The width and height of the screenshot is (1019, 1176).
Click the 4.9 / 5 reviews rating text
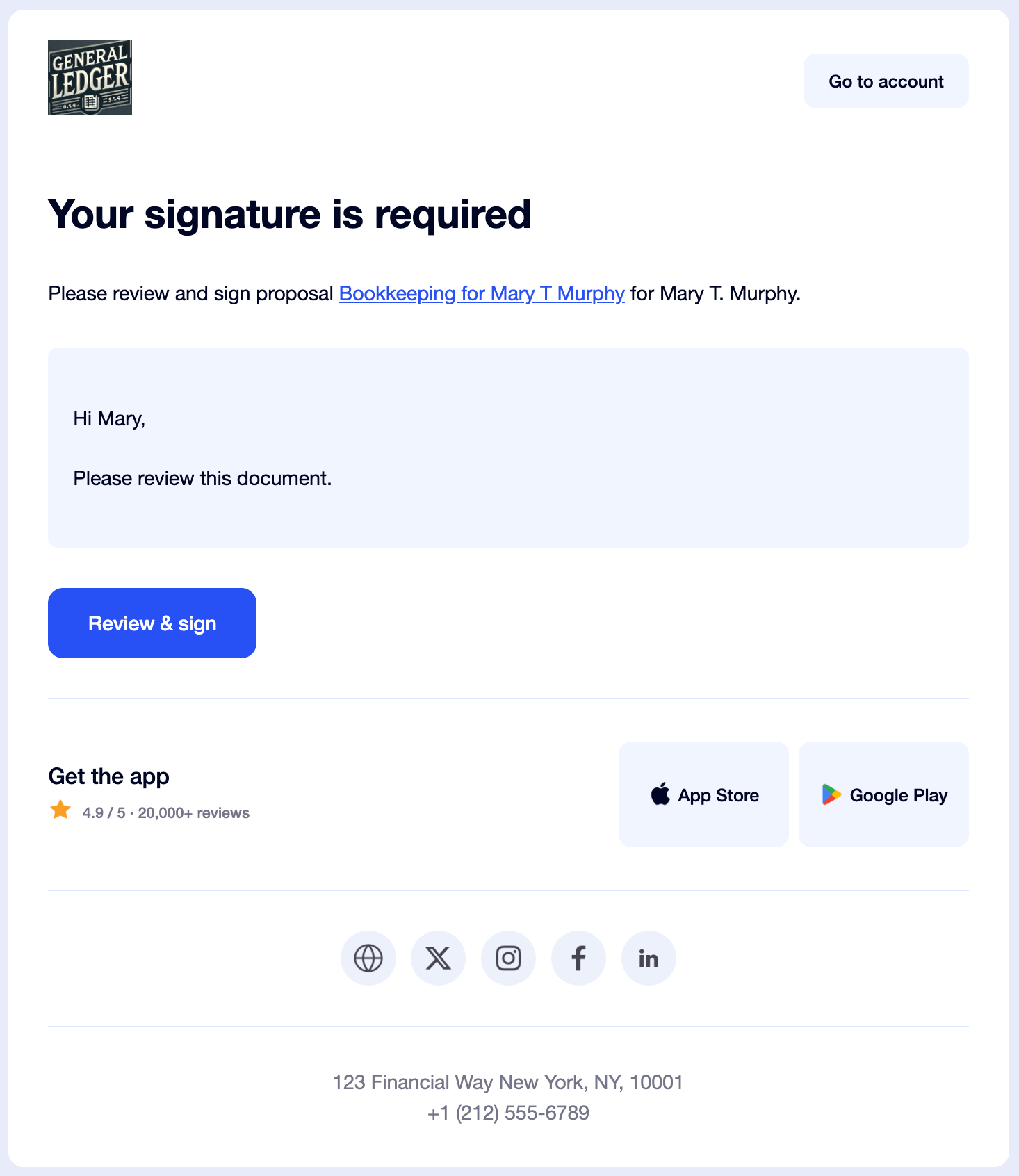pos(165,813)
